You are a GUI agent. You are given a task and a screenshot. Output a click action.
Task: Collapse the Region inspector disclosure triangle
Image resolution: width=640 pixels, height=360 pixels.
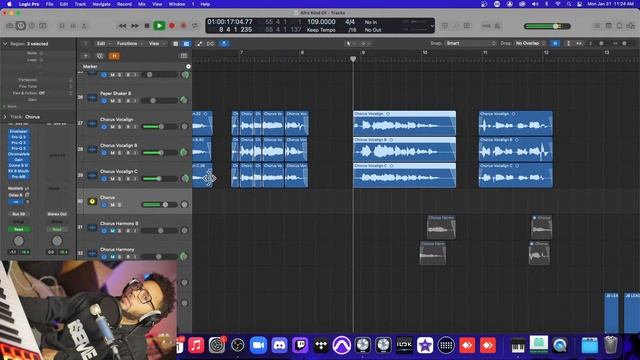point(5,44)
